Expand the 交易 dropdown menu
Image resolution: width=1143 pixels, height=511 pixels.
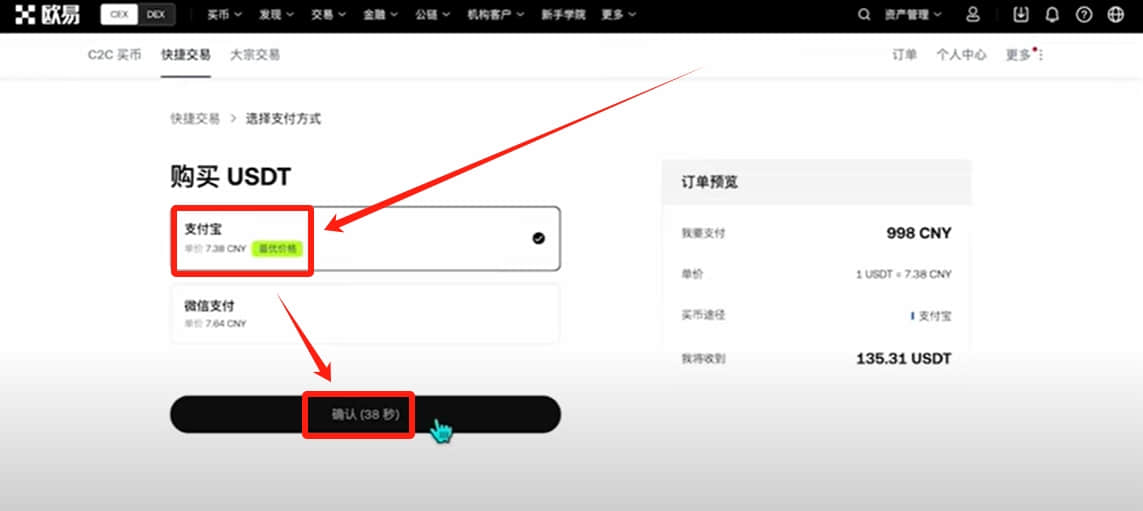click(x=329, y=15)
